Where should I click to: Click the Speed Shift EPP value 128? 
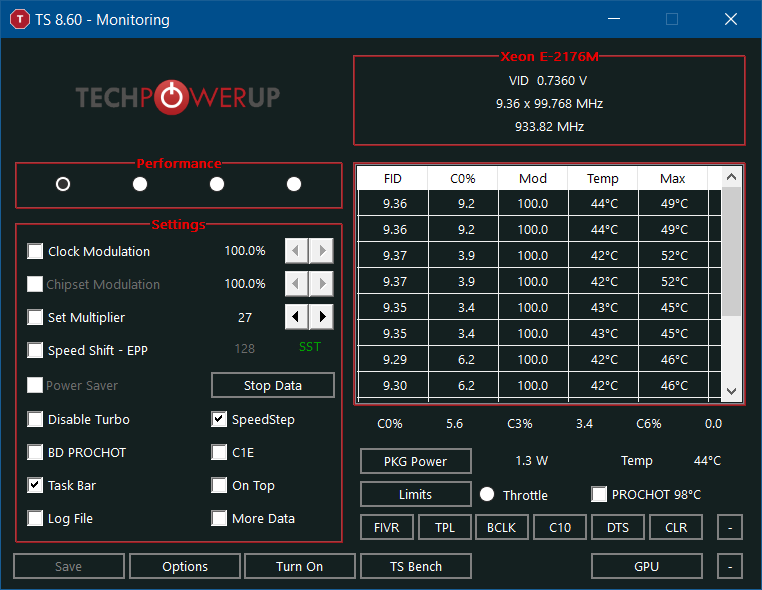point(244,348)
